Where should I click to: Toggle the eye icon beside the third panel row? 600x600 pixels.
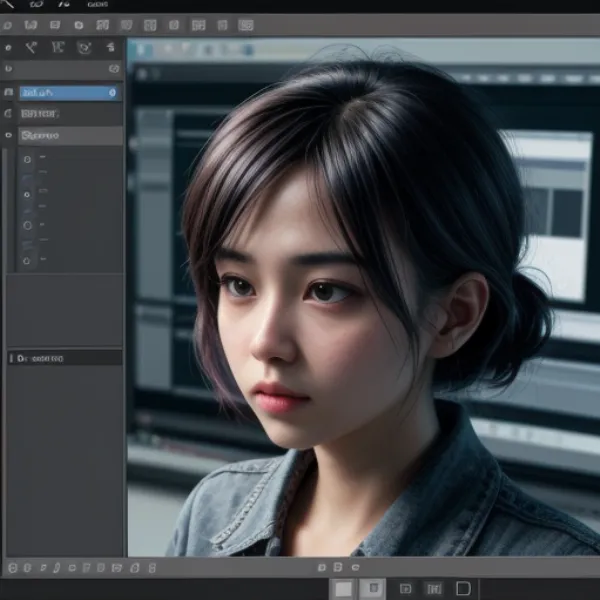9,135
